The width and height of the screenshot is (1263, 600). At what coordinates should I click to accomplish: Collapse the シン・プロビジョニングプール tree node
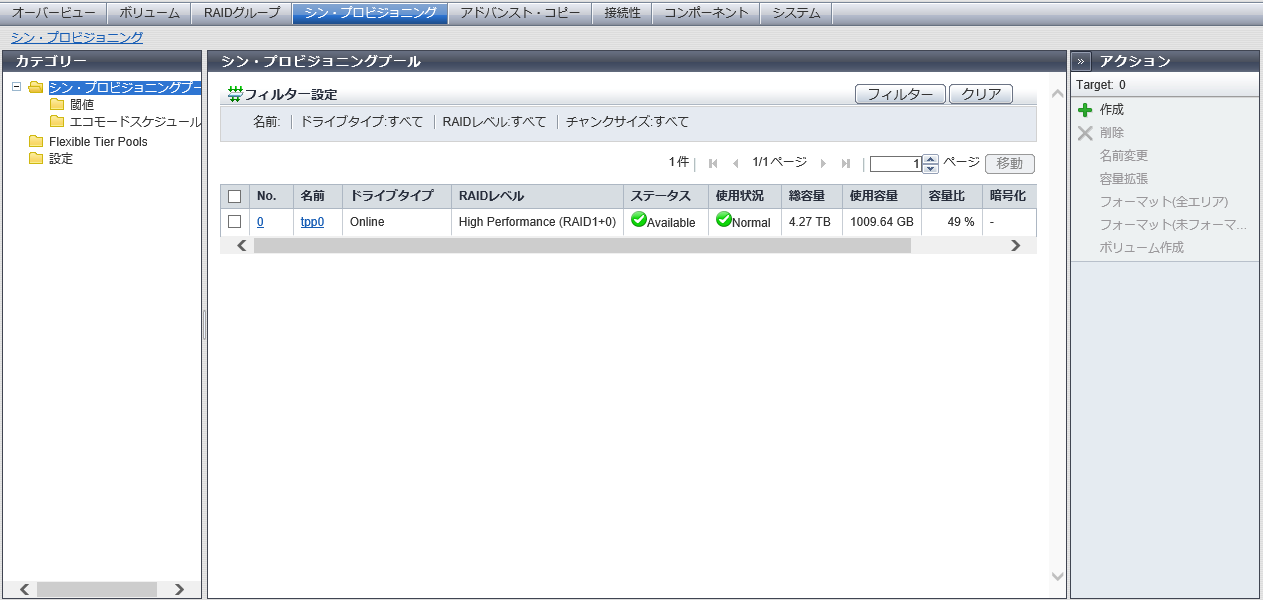click(17, 87)
